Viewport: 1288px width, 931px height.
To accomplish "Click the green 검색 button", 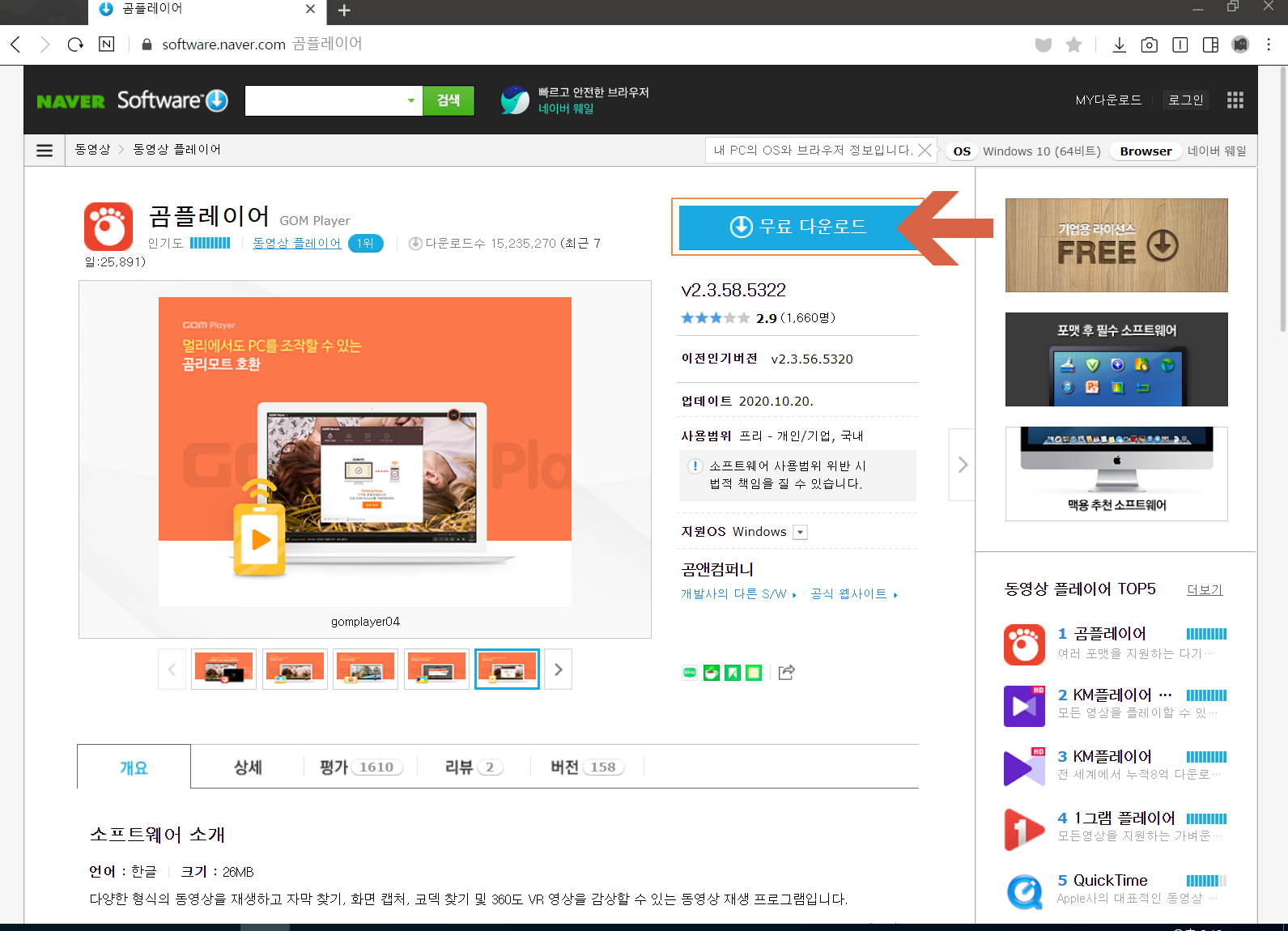I will [448, 100].
